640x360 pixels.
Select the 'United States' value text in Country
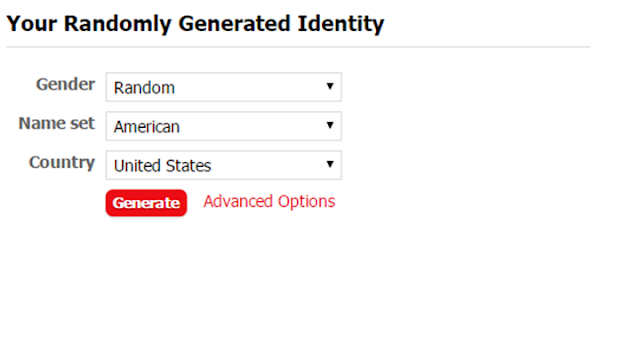tap(162, 166)
